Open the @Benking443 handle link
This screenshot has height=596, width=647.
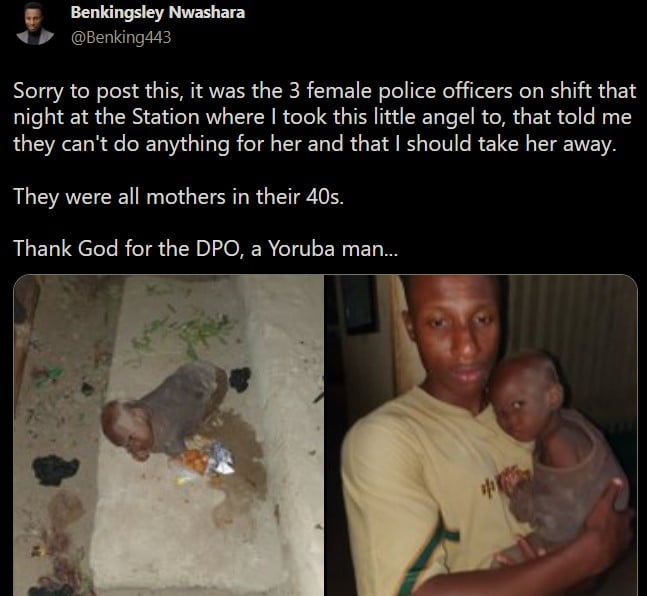tap(121, 37)
